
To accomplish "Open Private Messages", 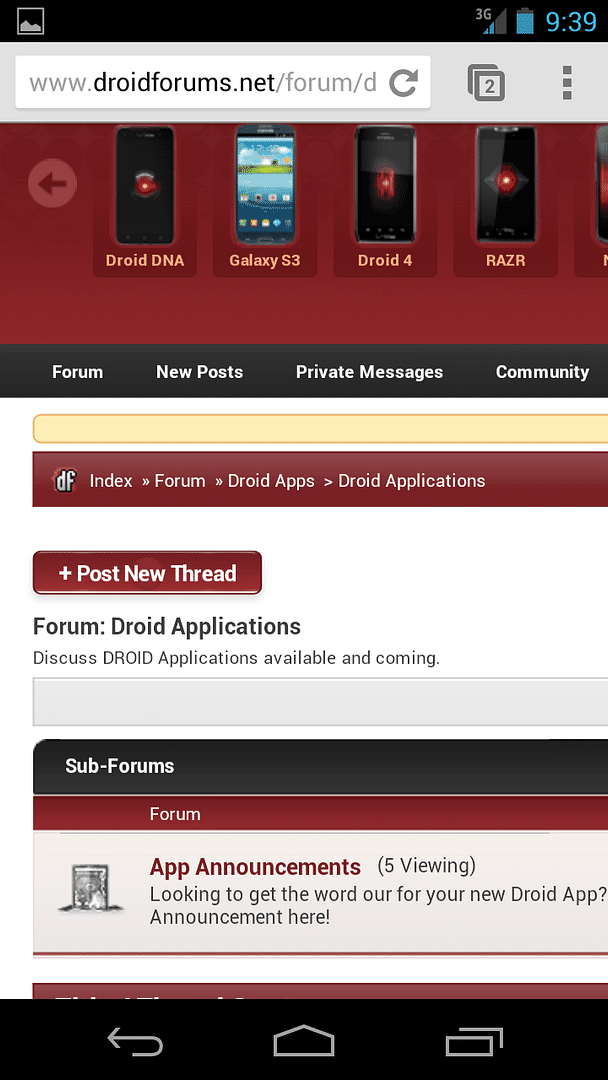I will pos(370,372).
